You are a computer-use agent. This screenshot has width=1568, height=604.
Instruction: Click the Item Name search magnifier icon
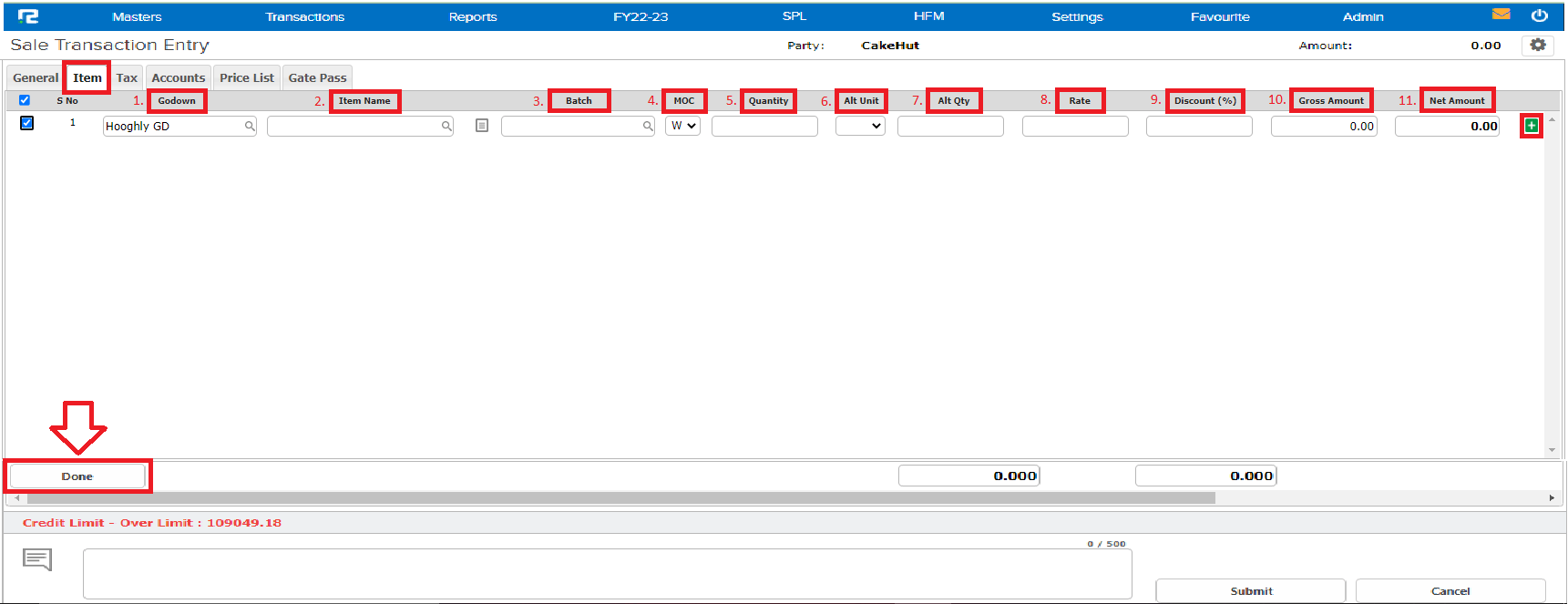pyautogui.click(x=446, y=127)
